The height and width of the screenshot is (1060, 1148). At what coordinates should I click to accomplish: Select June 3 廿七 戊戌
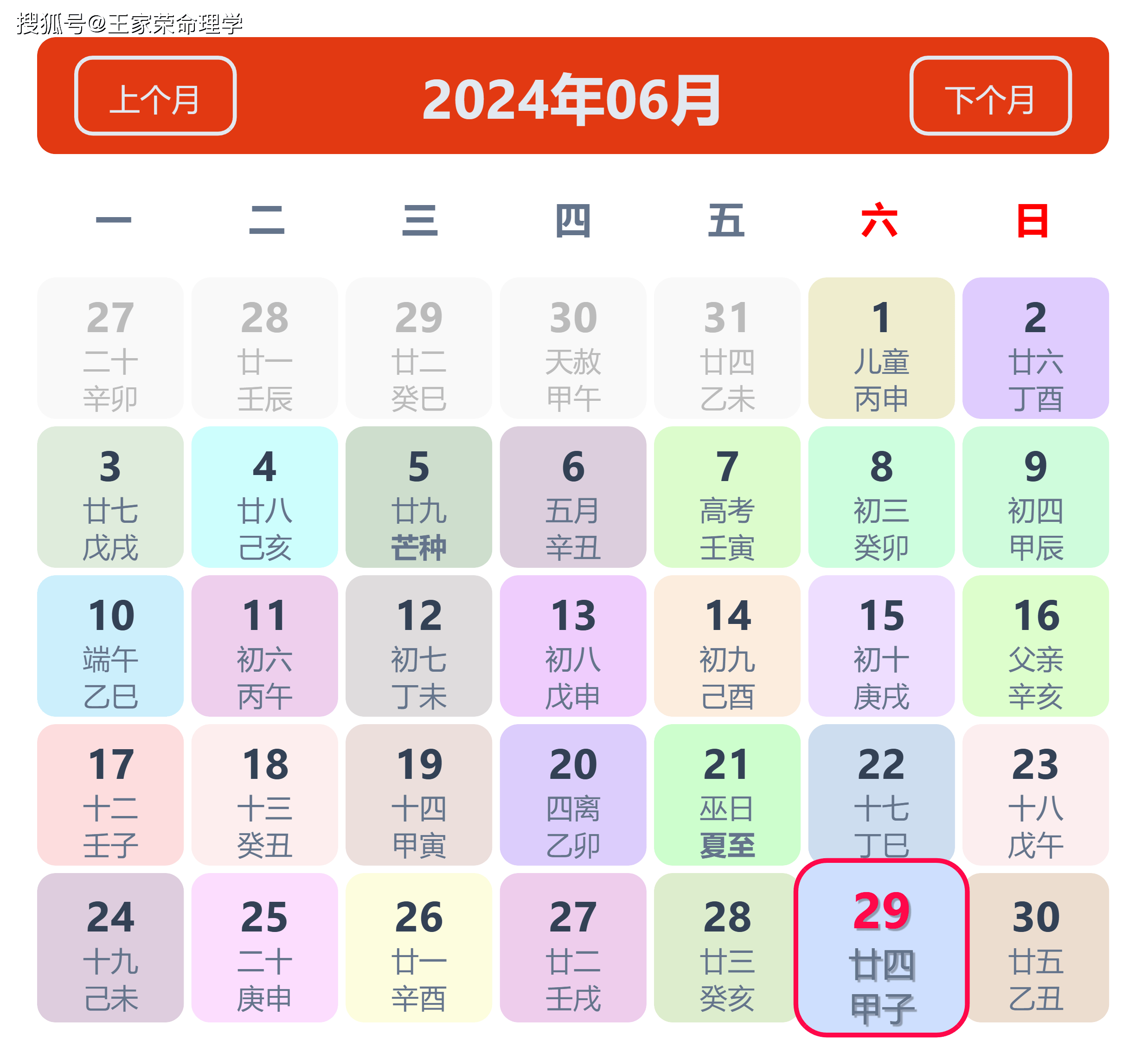[110, 497]
